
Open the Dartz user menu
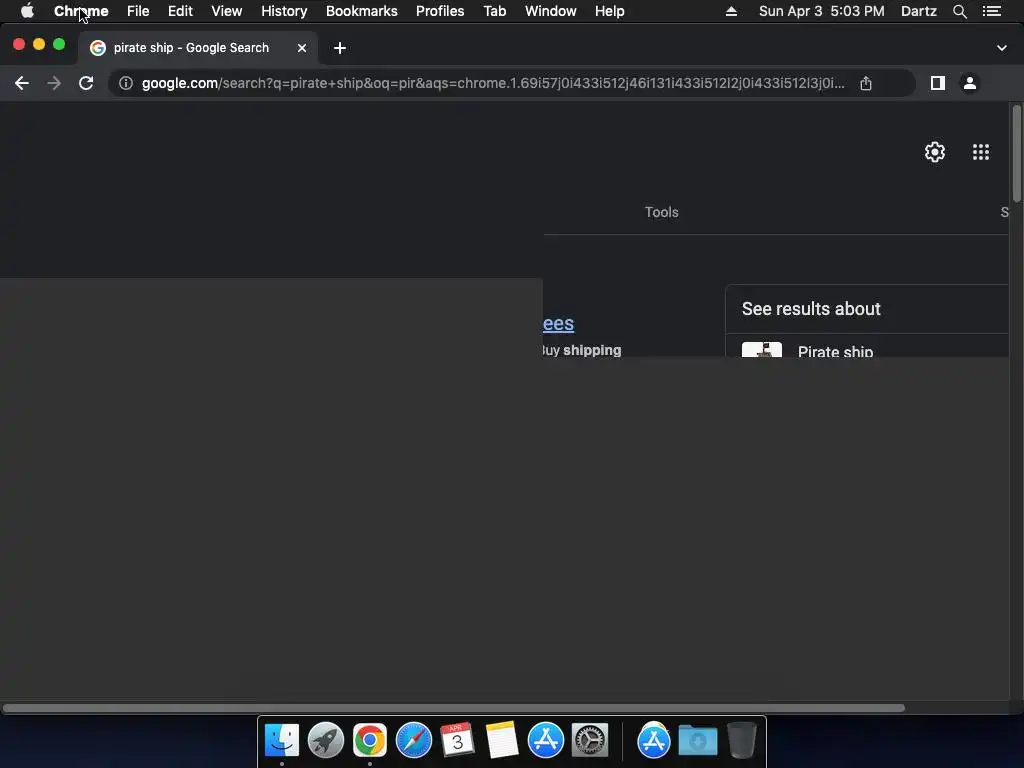(x=919, y=11)
